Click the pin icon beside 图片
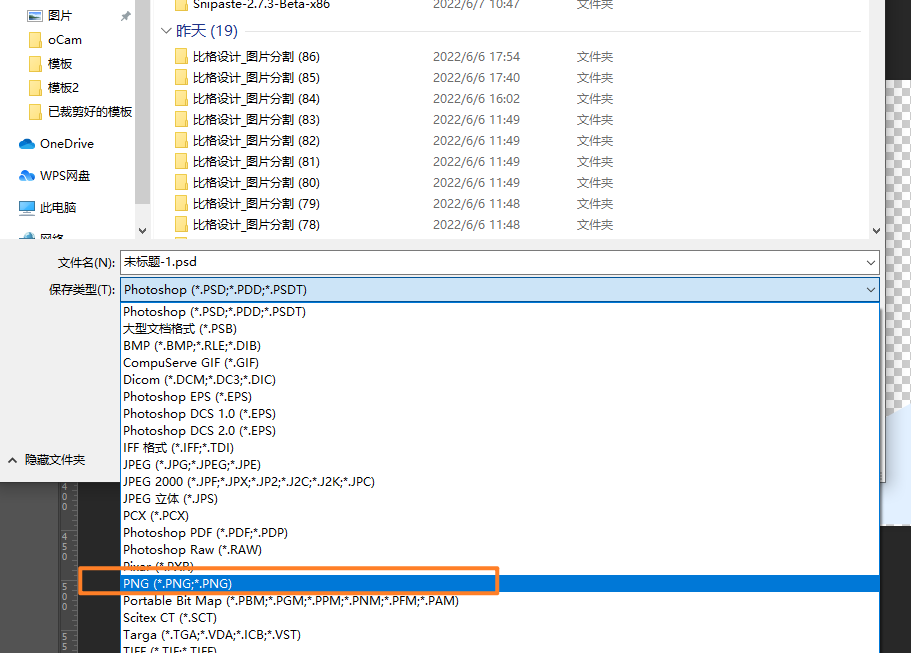Image resolution: width=911 pixels, height=653 pixels. tap(125, 16)
